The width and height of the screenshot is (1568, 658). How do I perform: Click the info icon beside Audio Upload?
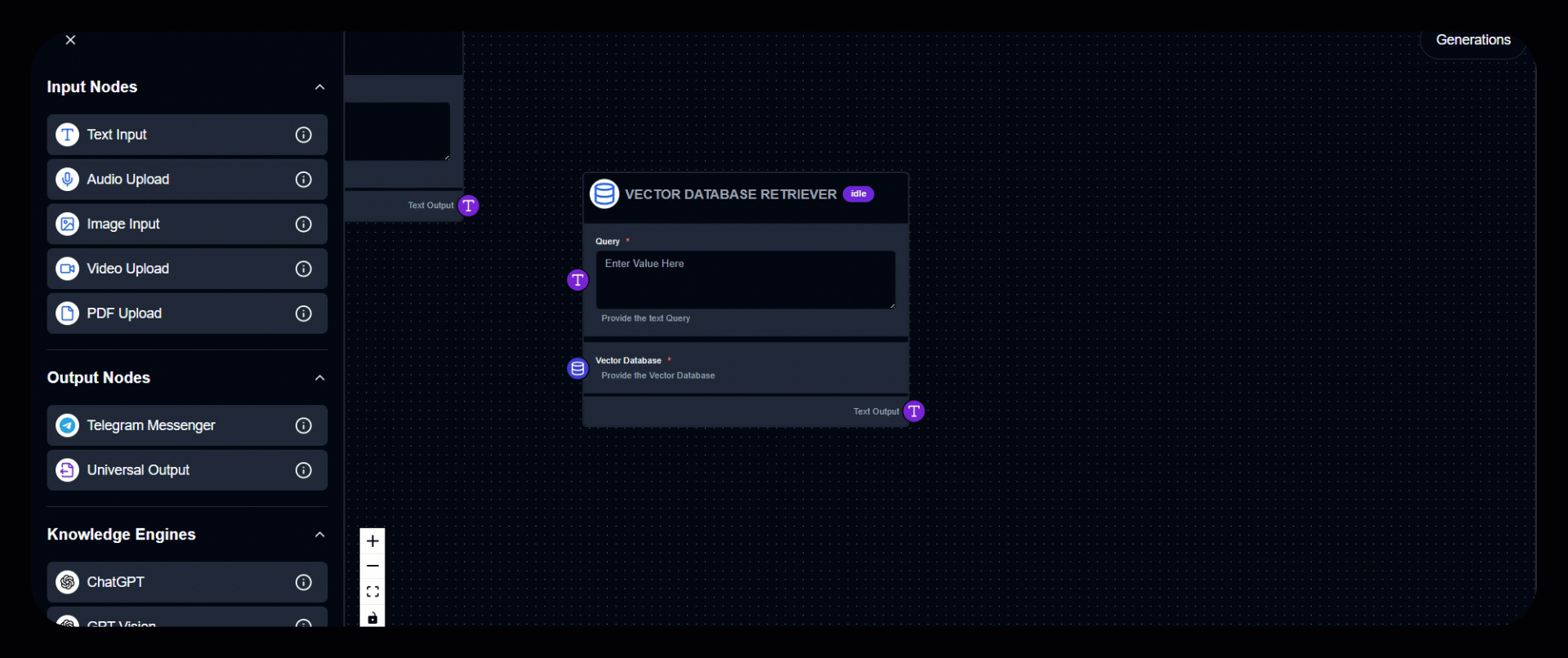tap(303, 180)
